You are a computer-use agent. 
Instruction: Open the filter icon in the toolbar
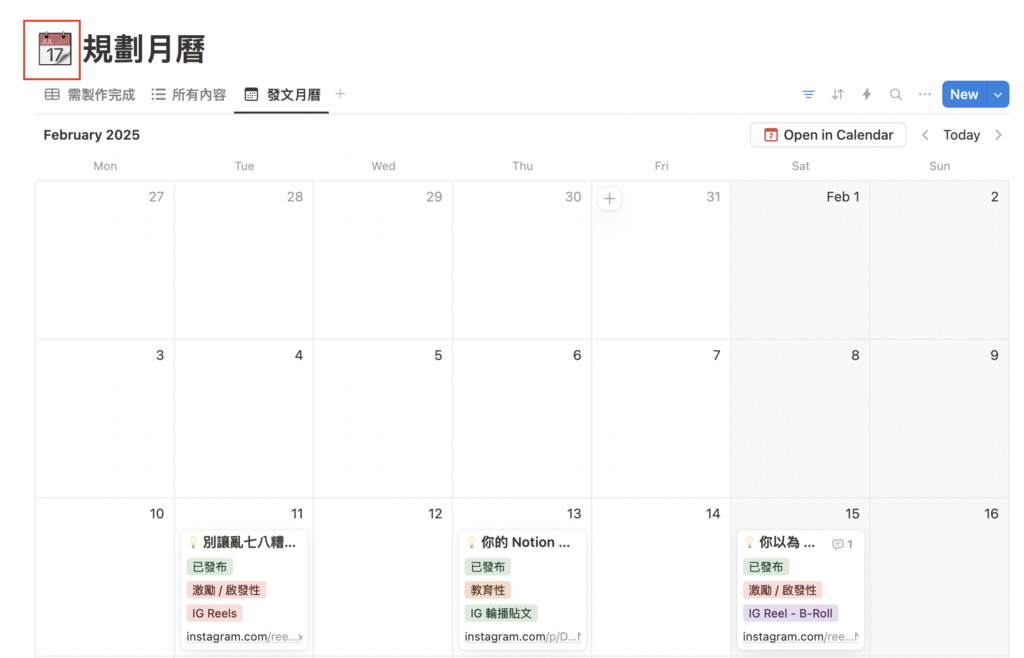808,95
